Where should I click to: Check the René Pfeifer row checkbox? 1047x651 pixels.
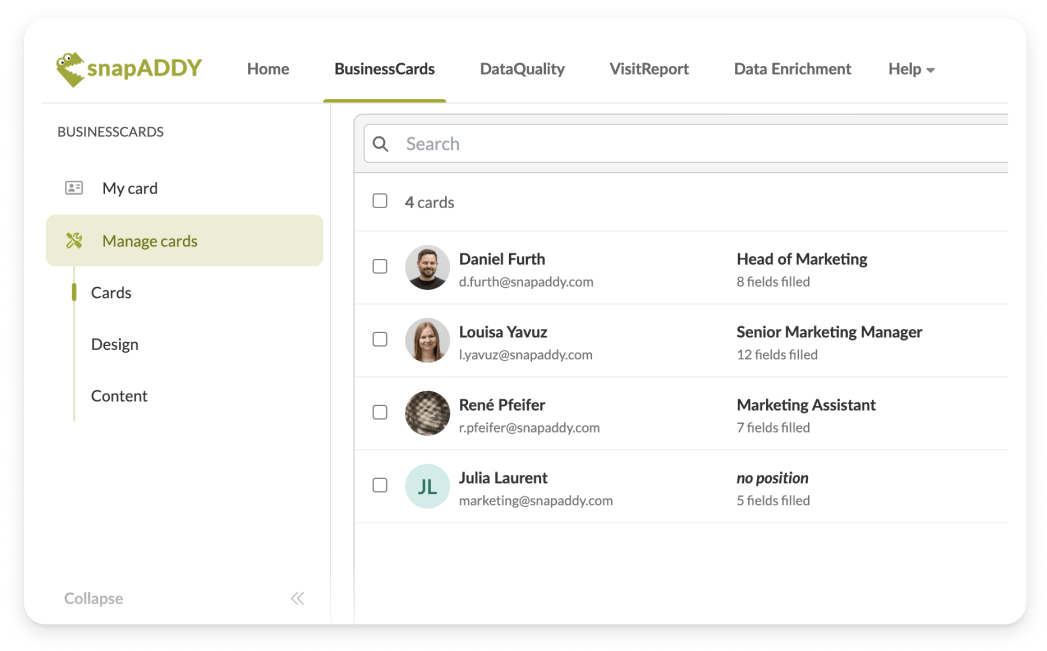click(x=380, y=412)
